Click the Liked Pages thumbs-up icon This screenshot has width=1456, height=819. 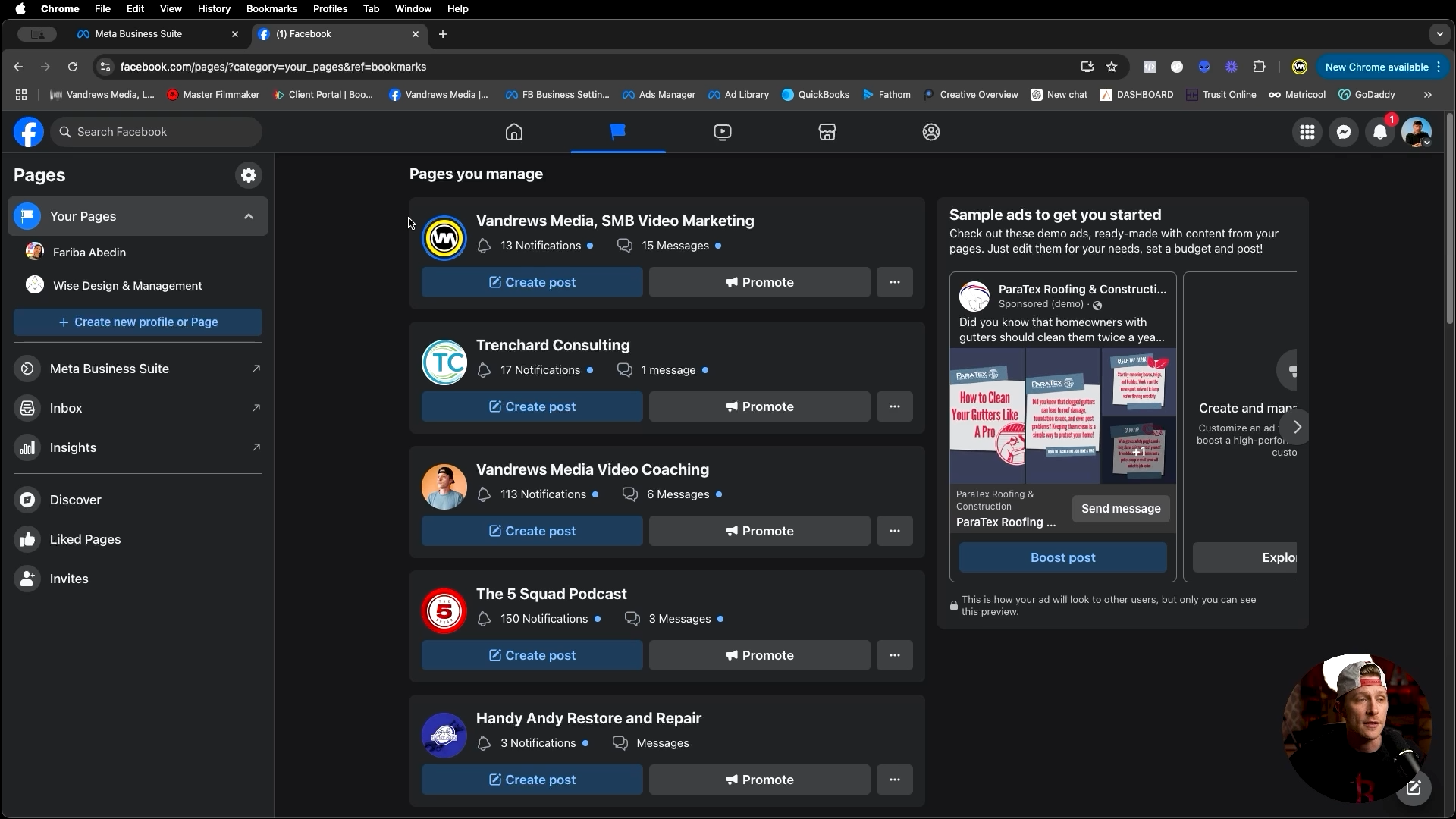27,539
